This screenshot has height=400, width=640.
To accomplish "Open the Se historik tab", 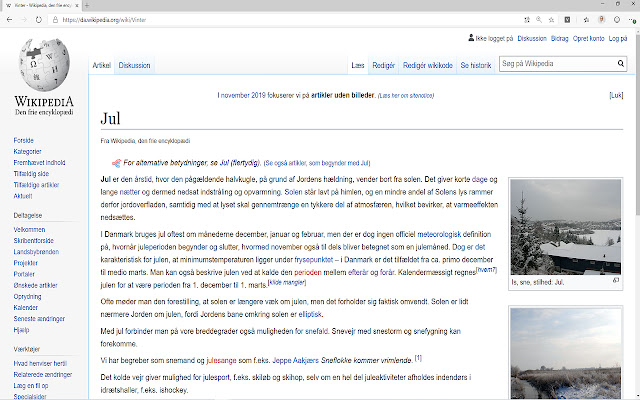I will [476, 65].
